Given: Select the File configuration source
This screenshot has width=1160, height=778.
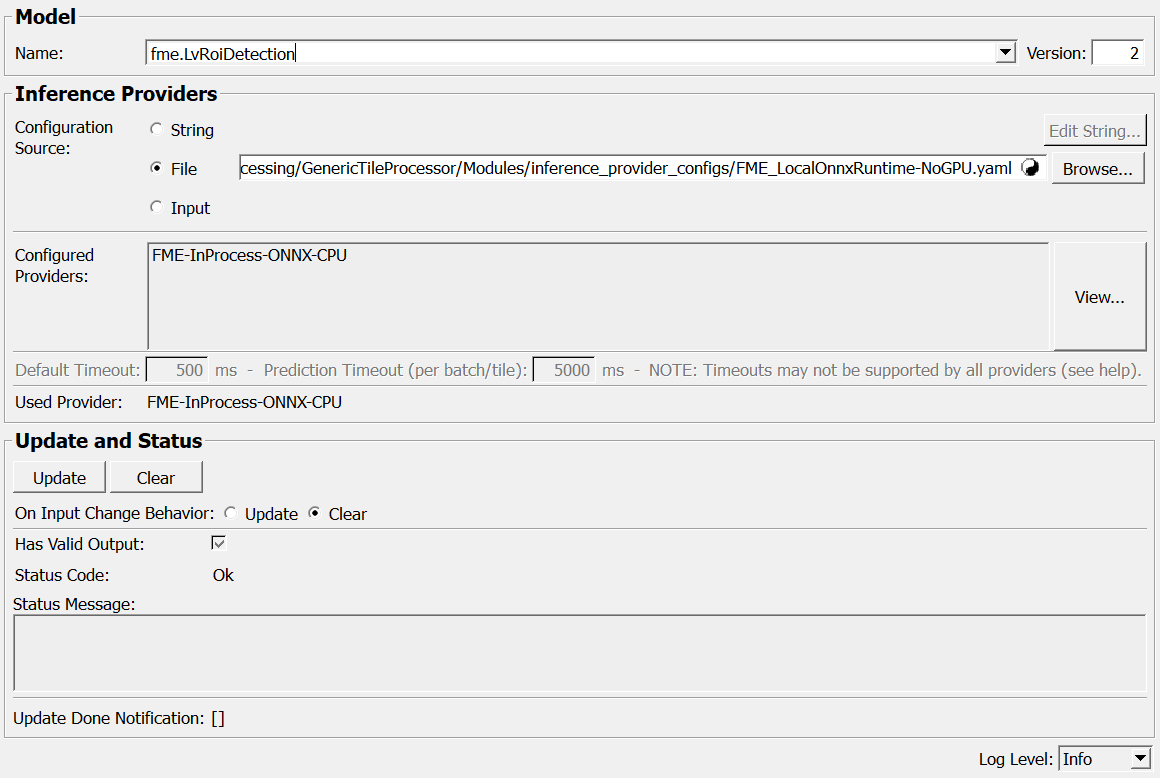Looking at the screenshot, I should [x=156, y=168].
